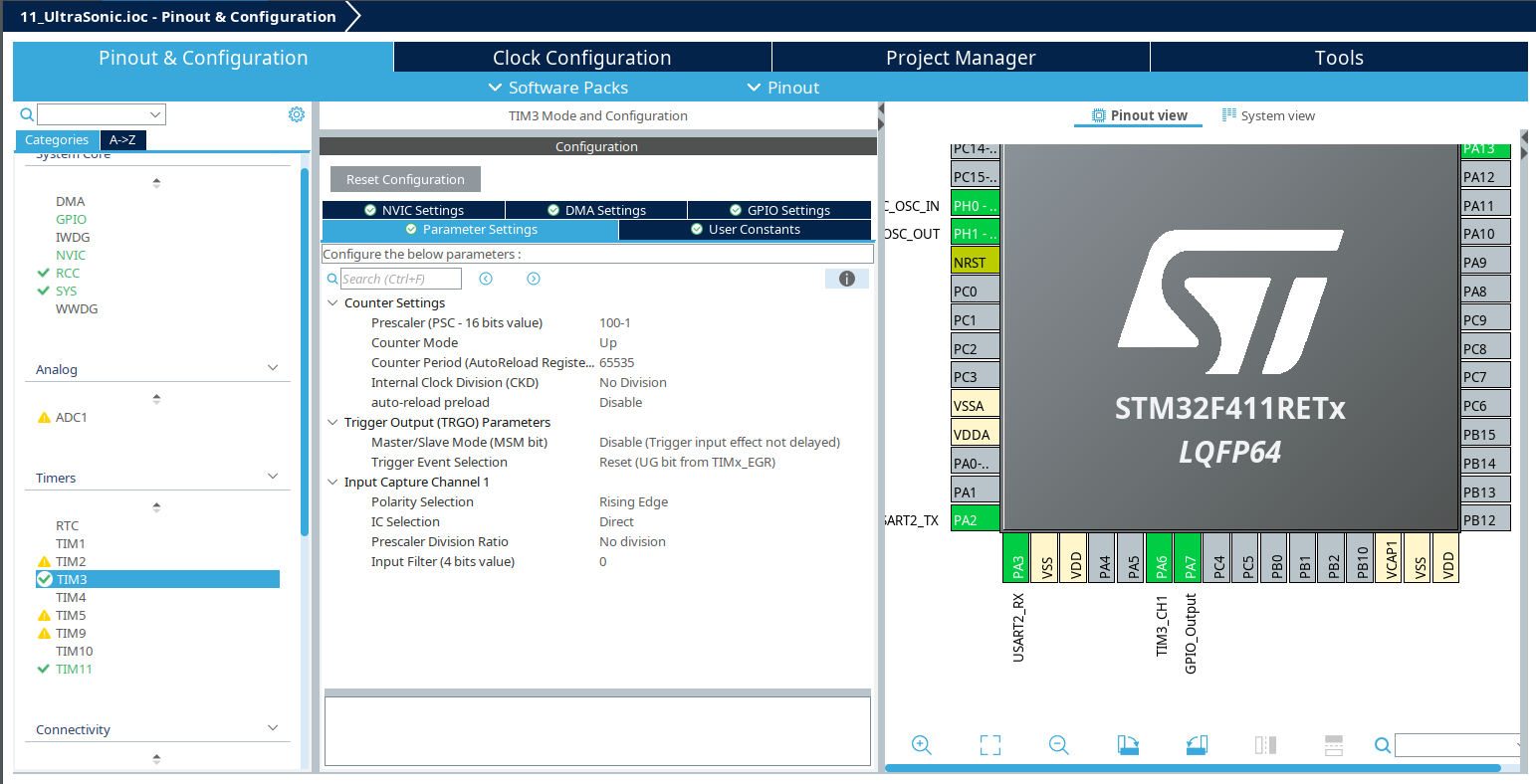Zoom in on the chip pinout
The width and height of the screenshot is (1536, 784).
click(x=922, y=745)
